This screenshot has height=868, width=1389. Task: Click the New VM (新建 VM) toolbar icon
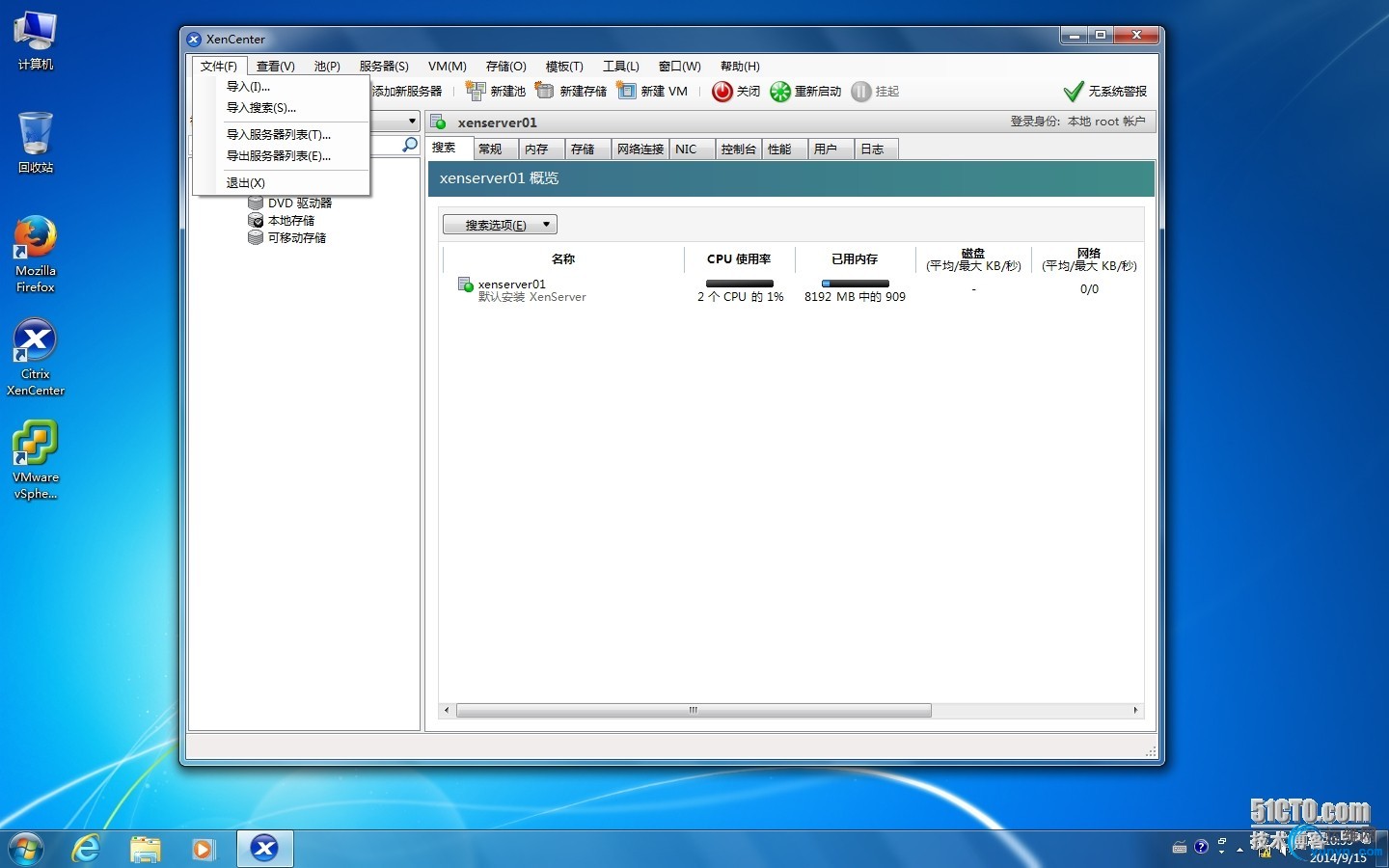pyautogui.click(x=627, y=91)
